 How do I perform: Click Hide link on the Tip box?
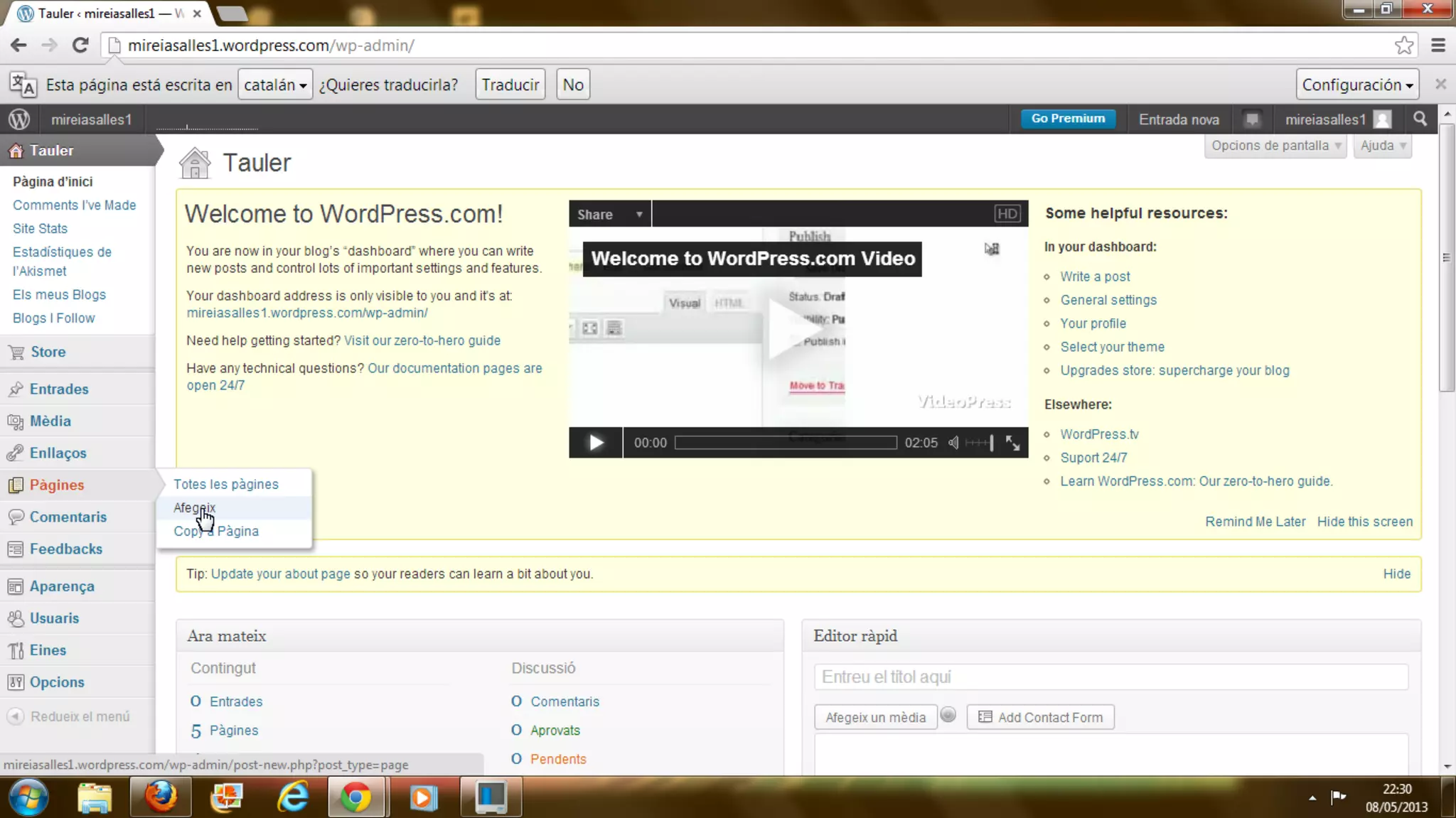tap(1396, 574)
